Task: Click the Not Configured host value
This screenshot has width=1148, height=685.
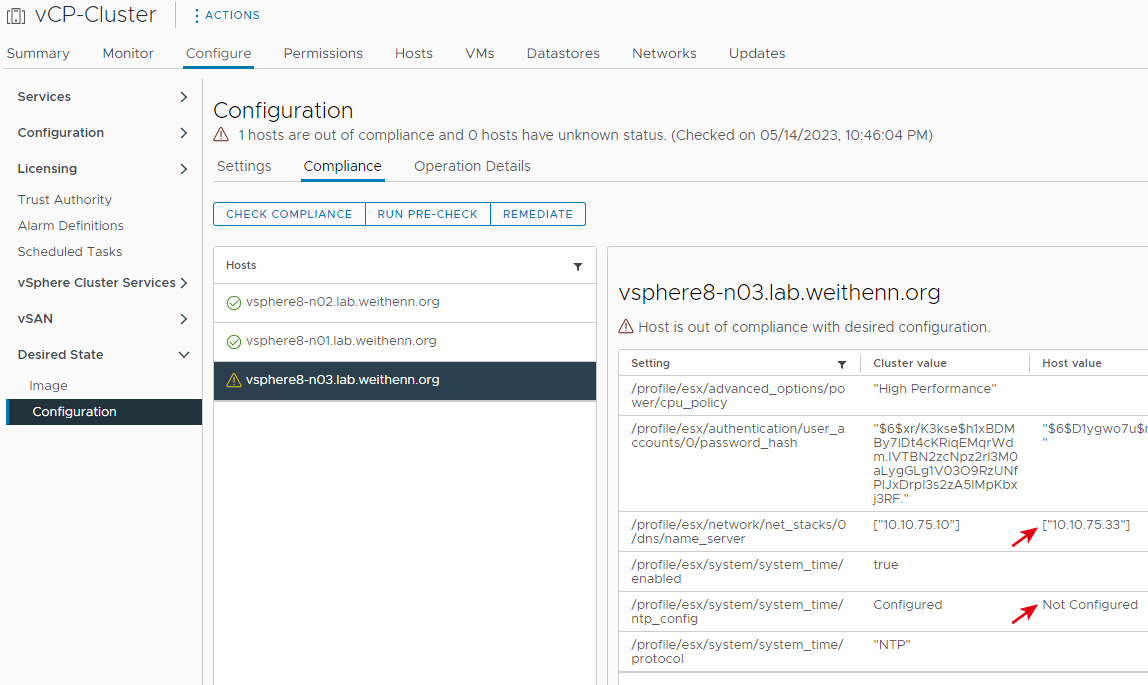Action: click(x=1089, y=604)
